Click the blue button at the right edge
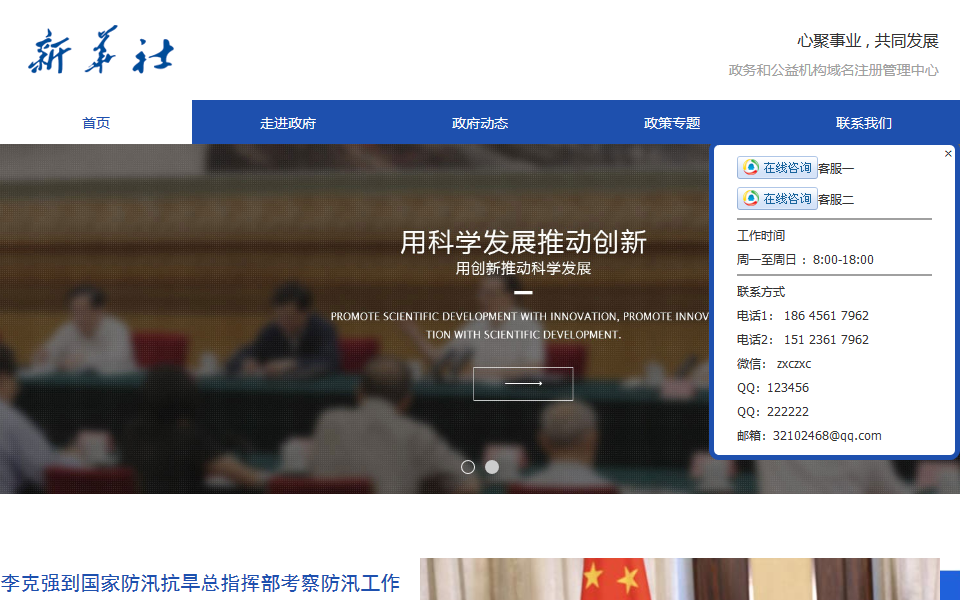The width and height of the screenshot is (960, 600). coord(950,585)
